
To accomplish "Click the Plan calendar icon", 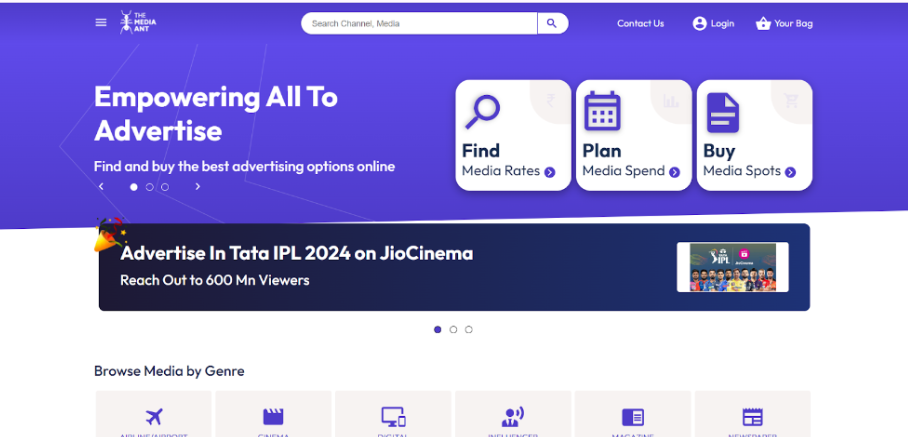I will click(x=602, y=111).
